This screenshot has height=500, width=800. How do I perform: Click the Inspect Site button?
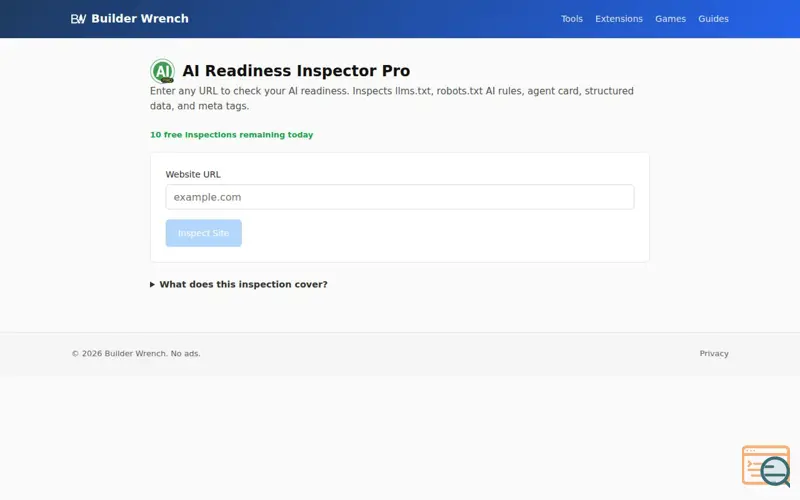204,233
